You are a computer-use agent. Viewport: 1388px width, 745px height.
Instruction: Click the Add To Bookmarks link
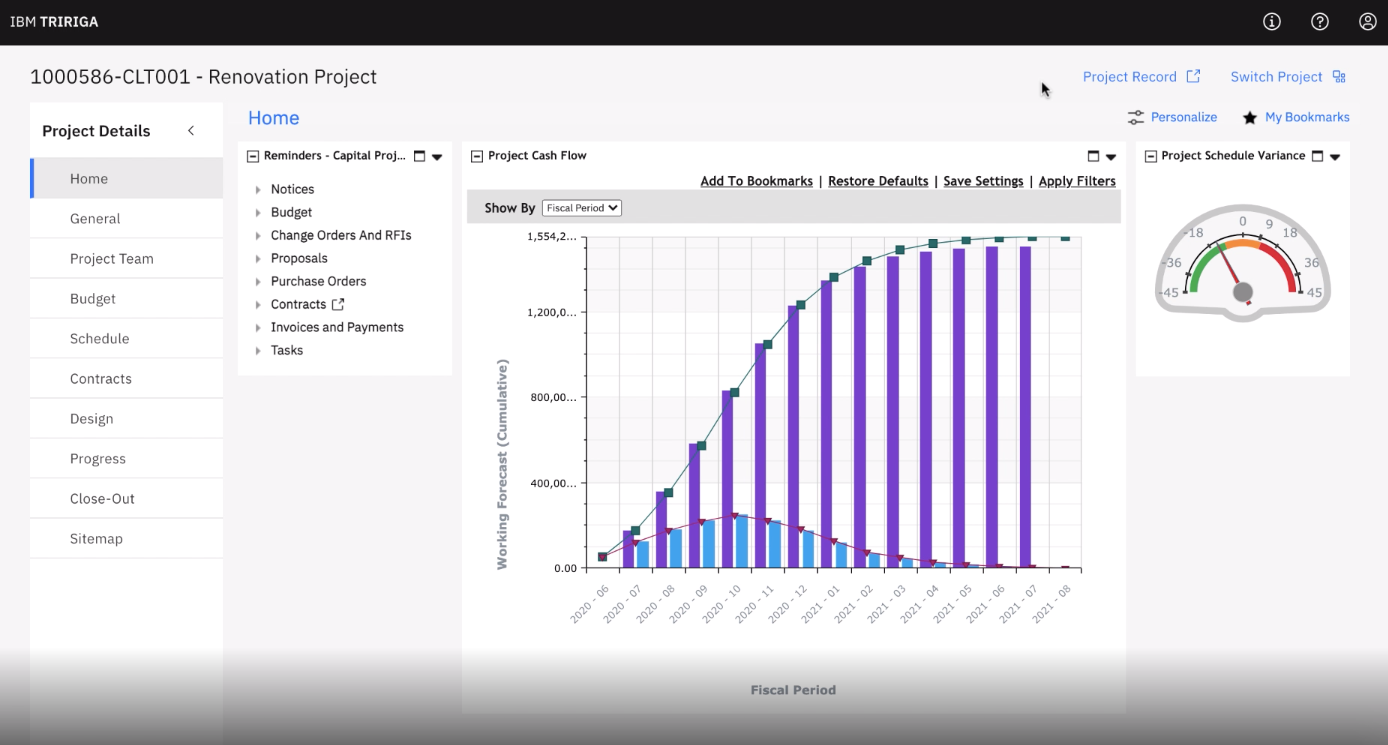pos(756,181)
